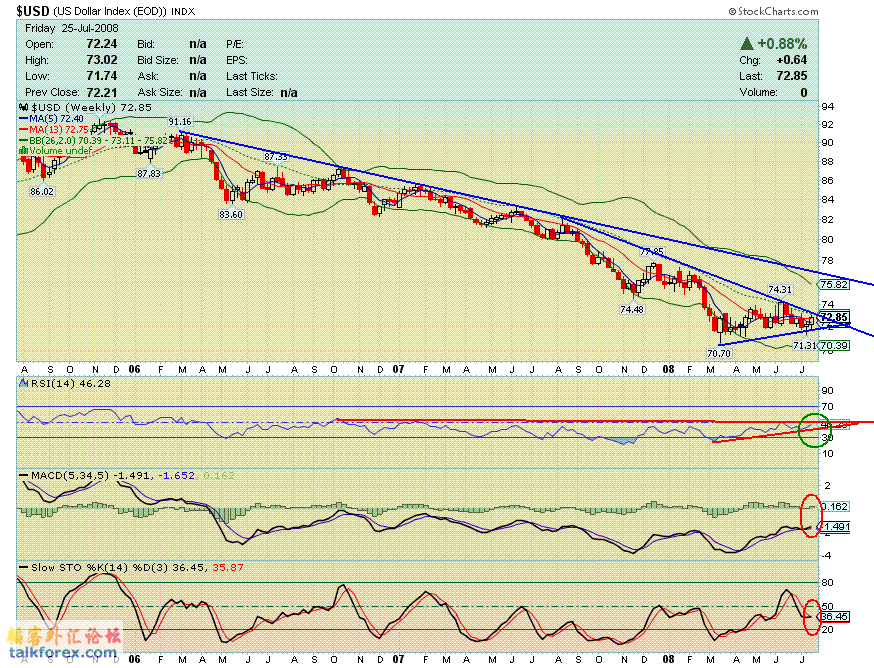The height and width of the screenshot is (668, 874).
Task: Open the StockCharts.com copyright link
Action: point(777,10)
